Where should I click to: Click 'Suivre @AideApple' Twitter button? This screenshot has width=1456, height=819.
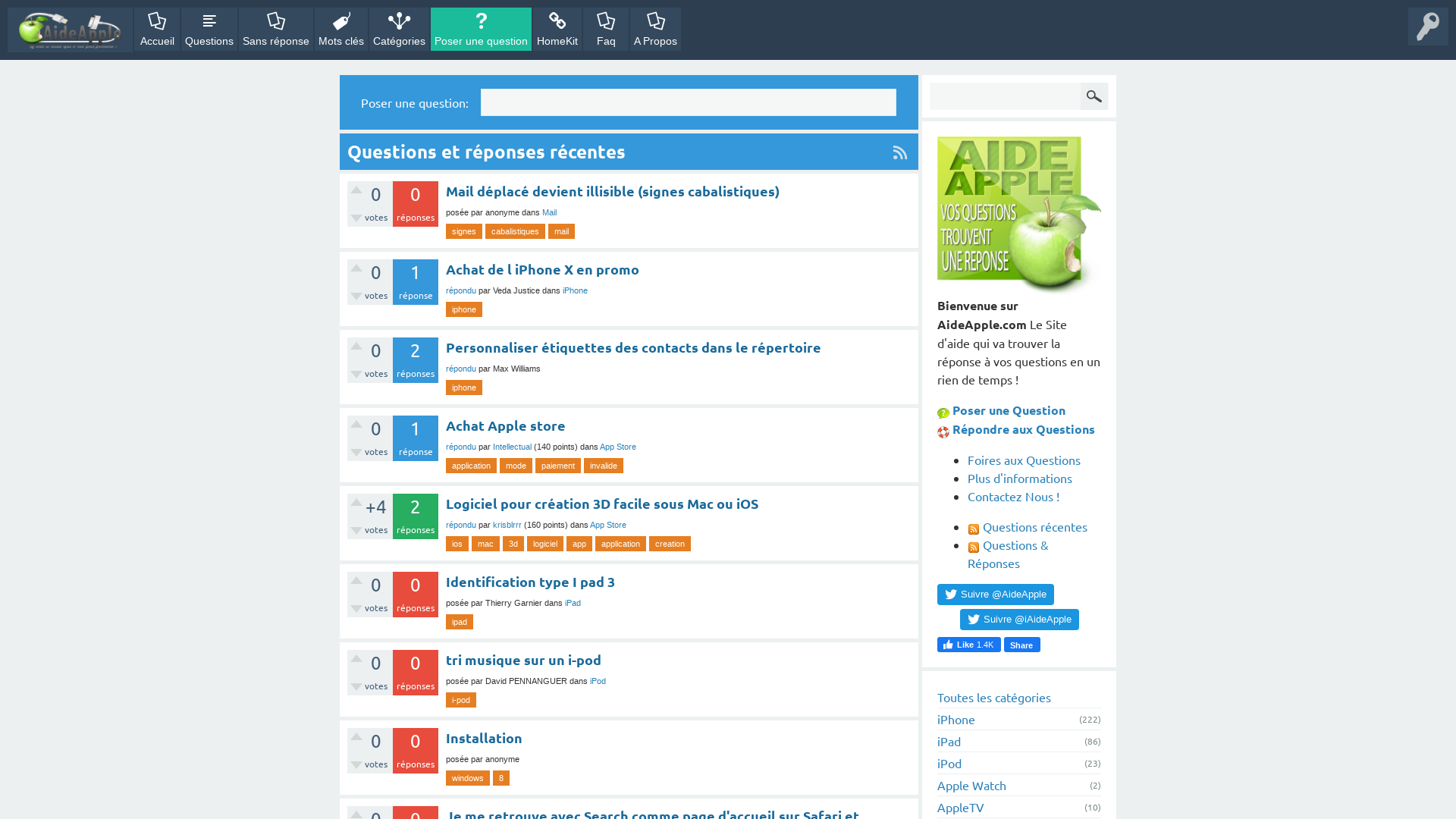[996, 595]
